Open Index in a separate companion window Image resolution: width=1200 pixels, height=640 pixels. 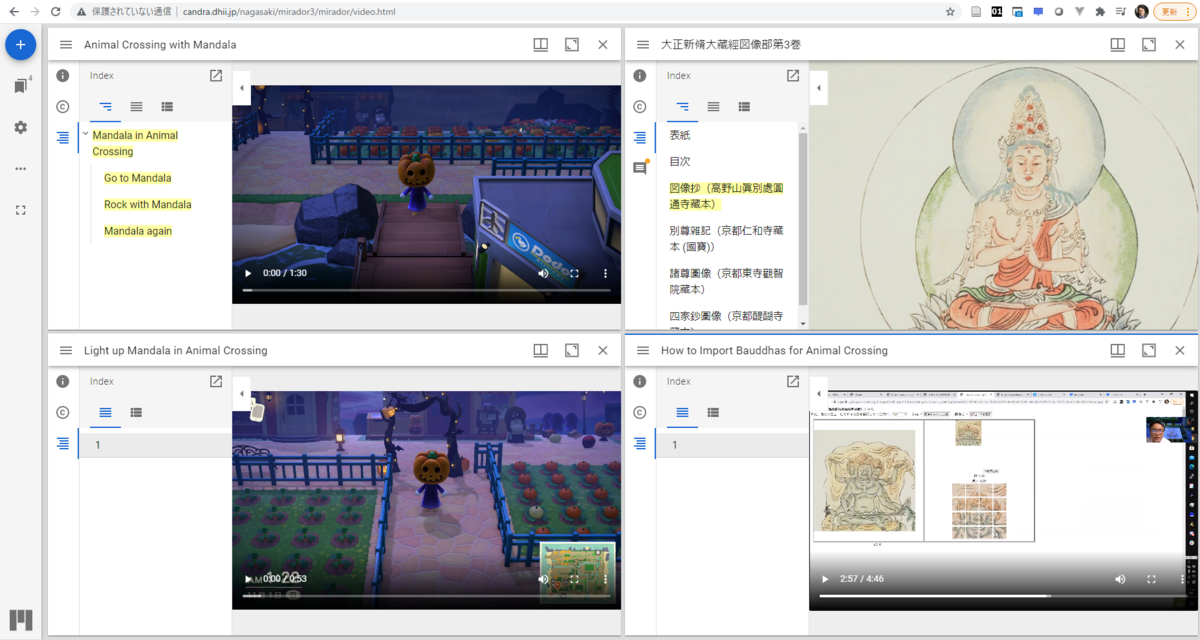coord(215,75)
